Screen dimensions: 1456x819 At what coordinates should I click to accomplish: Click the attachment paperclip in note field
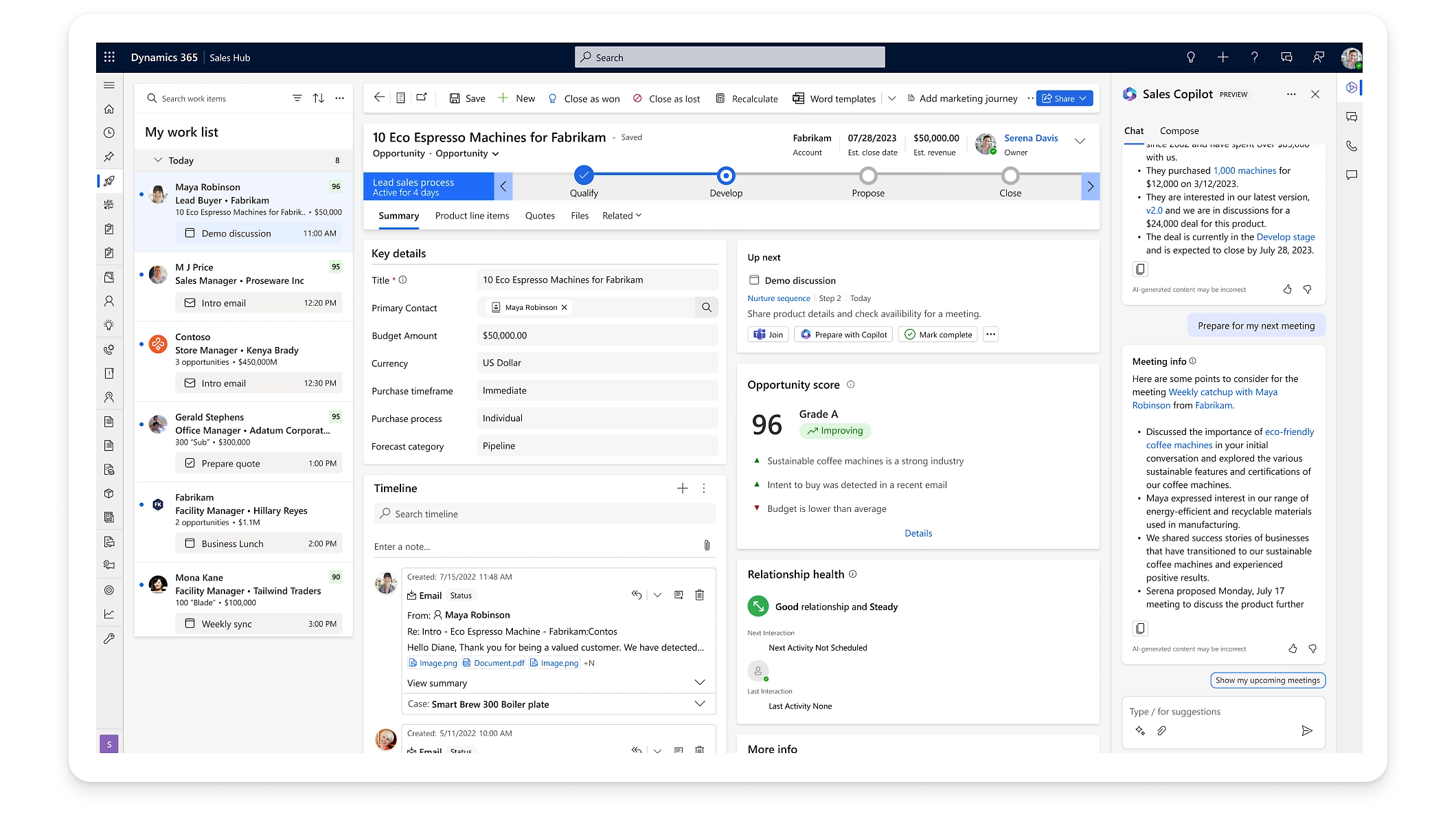coord(707,546)
